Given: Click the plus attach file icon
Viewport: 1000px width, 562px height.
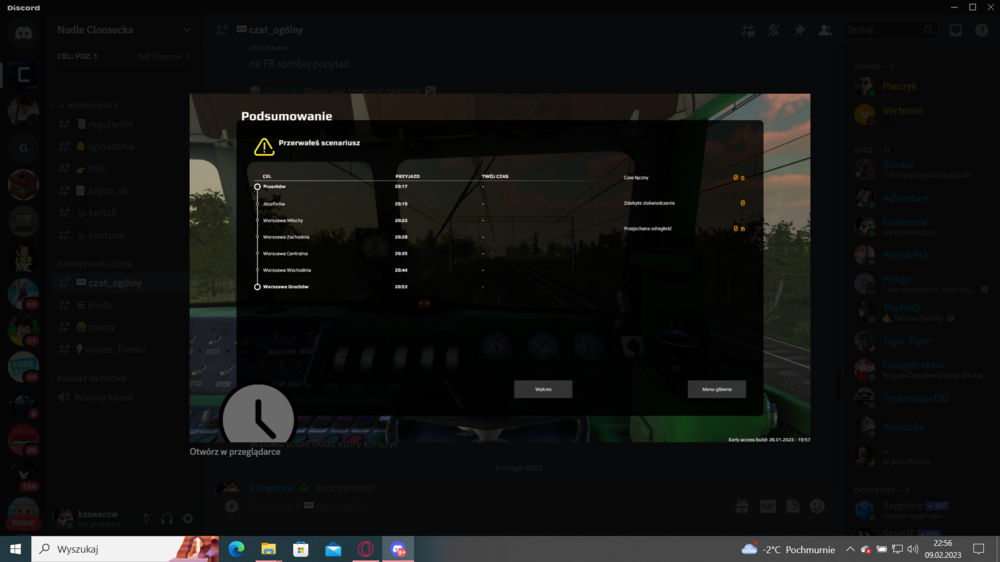Looking at the screenshot, I should (232, 506).
